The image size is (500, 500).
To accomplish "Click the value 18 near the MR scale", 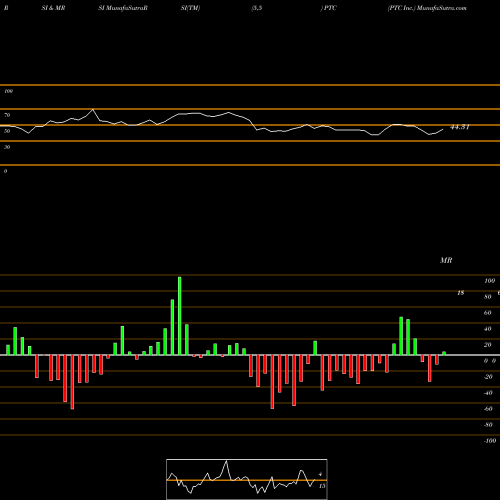I will pos(460,293).
